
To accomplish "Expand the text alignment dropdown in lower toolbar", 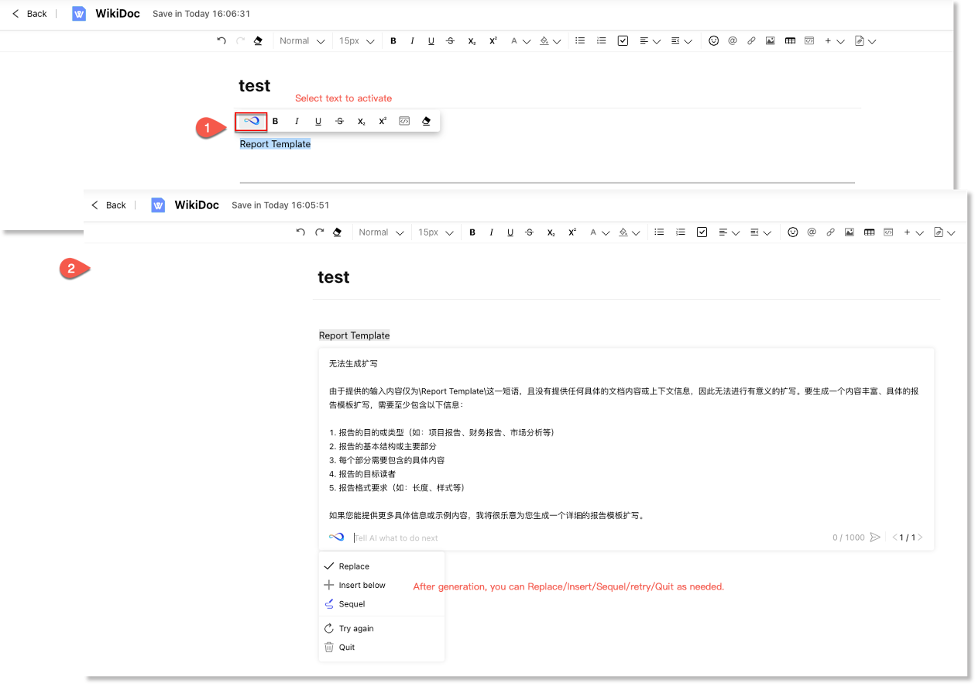I will point(728,232).
